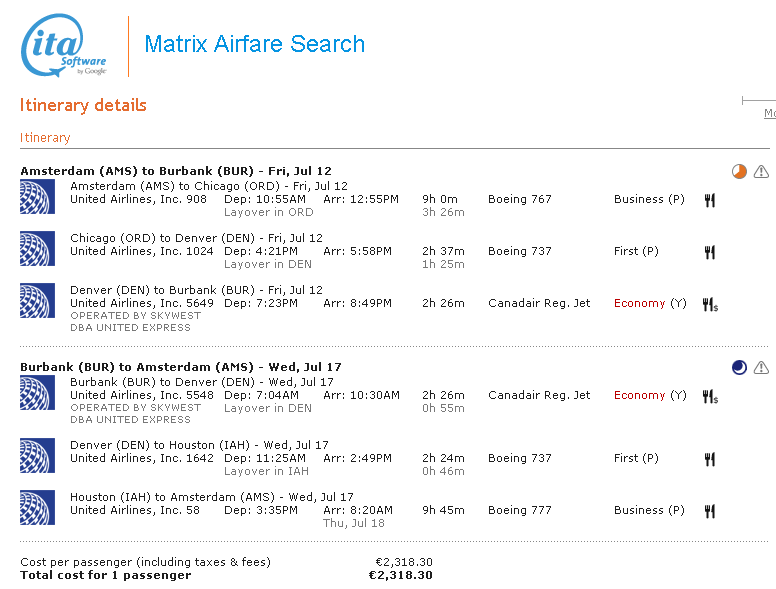This screenshot has height=589, width=776.
Task: Click the outbound trip warning triangle icon
Action: click(761, 172)
